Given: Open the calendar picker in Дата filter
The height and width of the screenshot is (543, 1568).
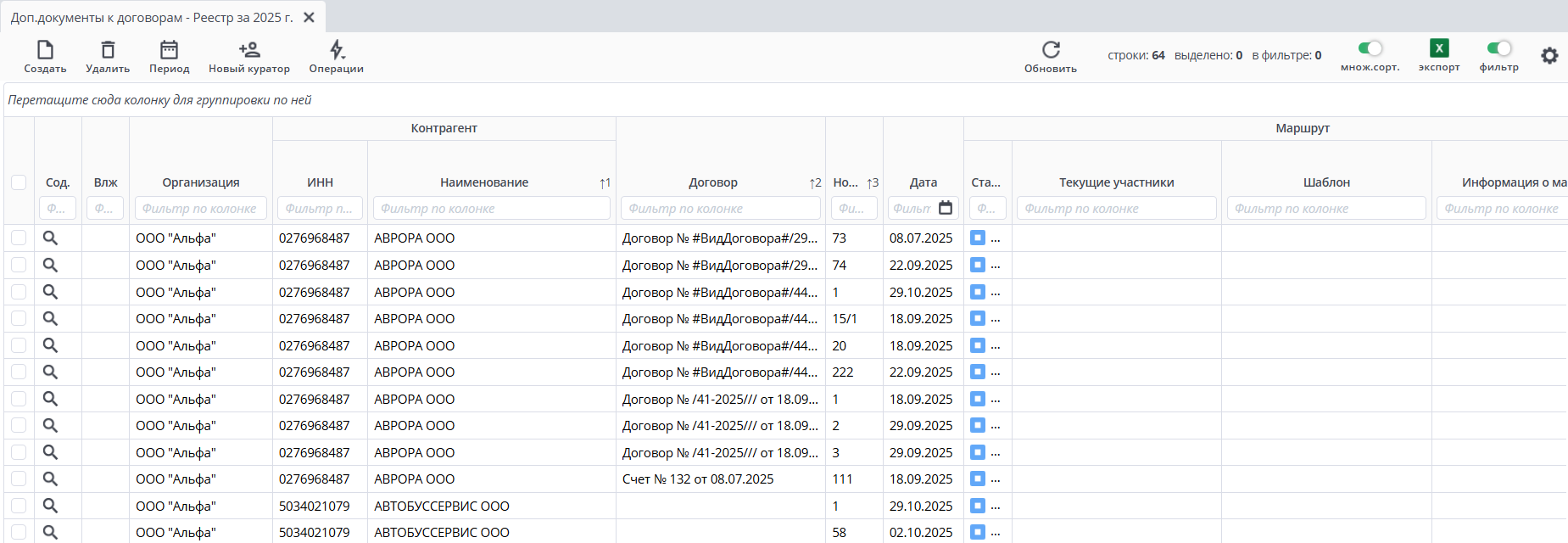Looking at the screenshot, I should click(x=946, y=208).
